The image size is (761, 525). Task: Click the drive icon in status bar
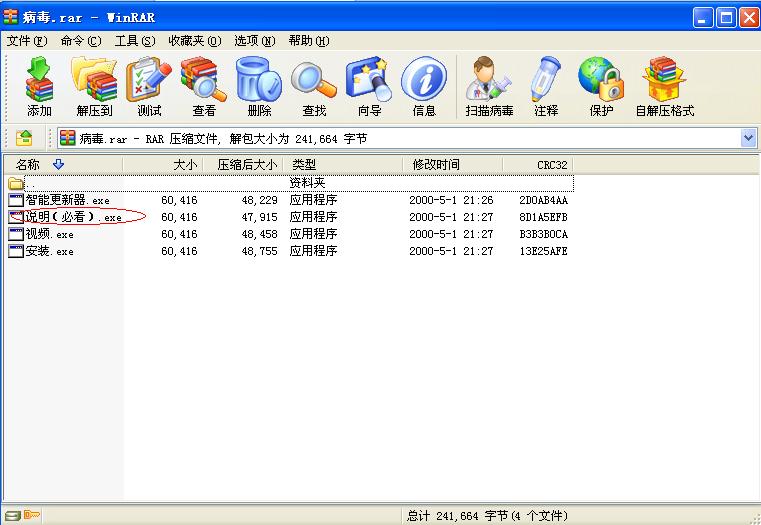tap(13, 515)
